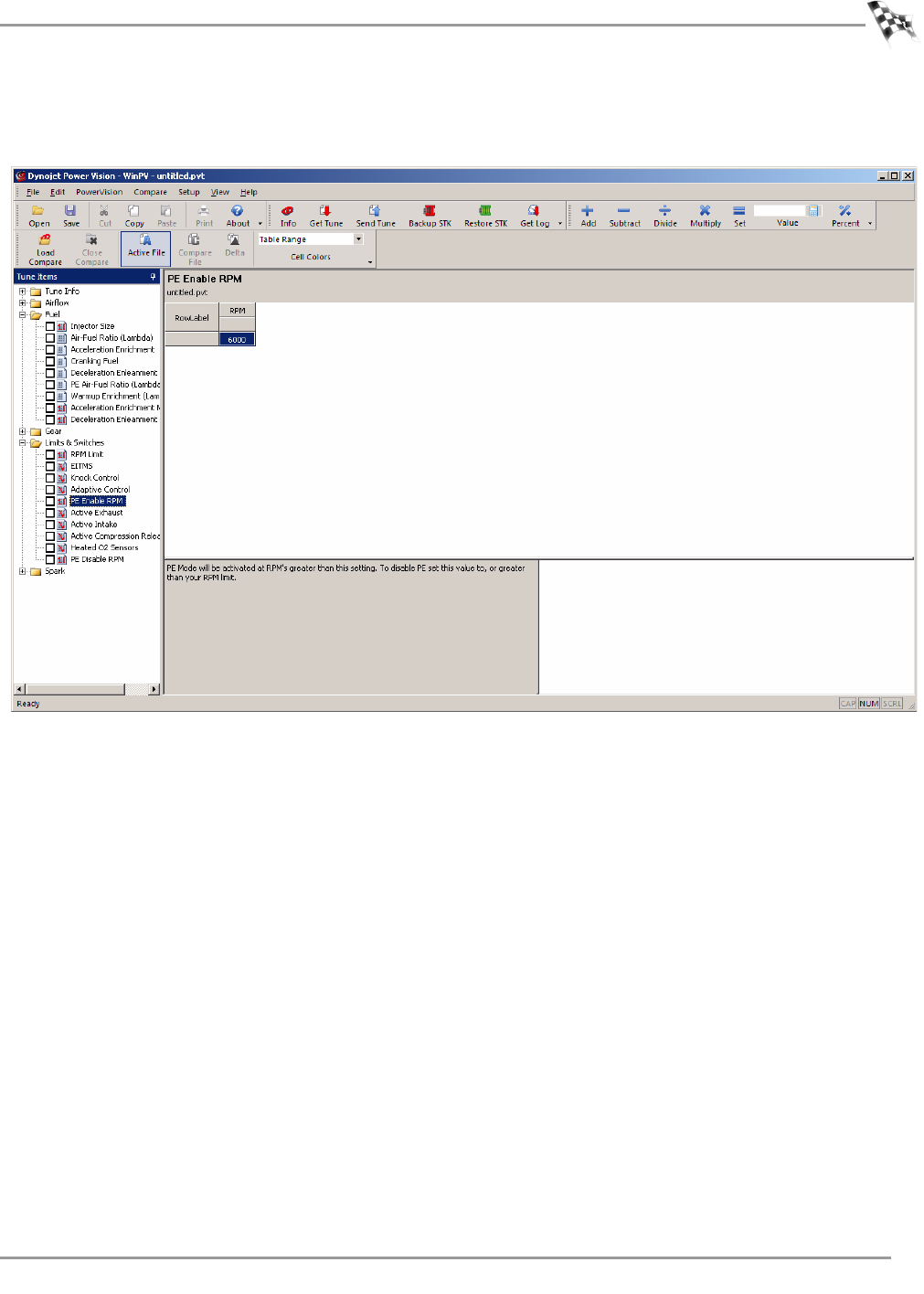
Task: Open a tune file with Open icon
Action: [x=38, y=216]
